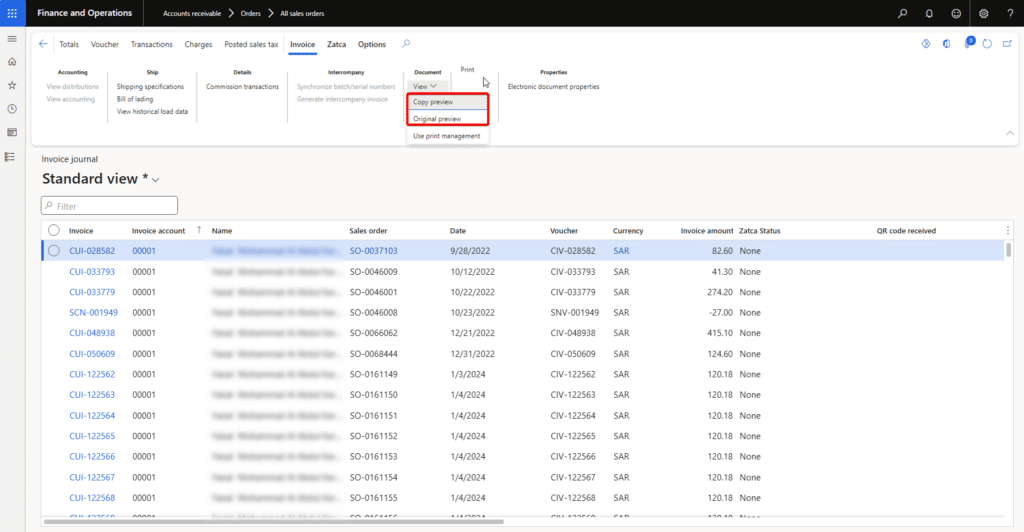Open help question mark icon
Viewport: 1024px width, 532px height.
[x=1010, y=13]
